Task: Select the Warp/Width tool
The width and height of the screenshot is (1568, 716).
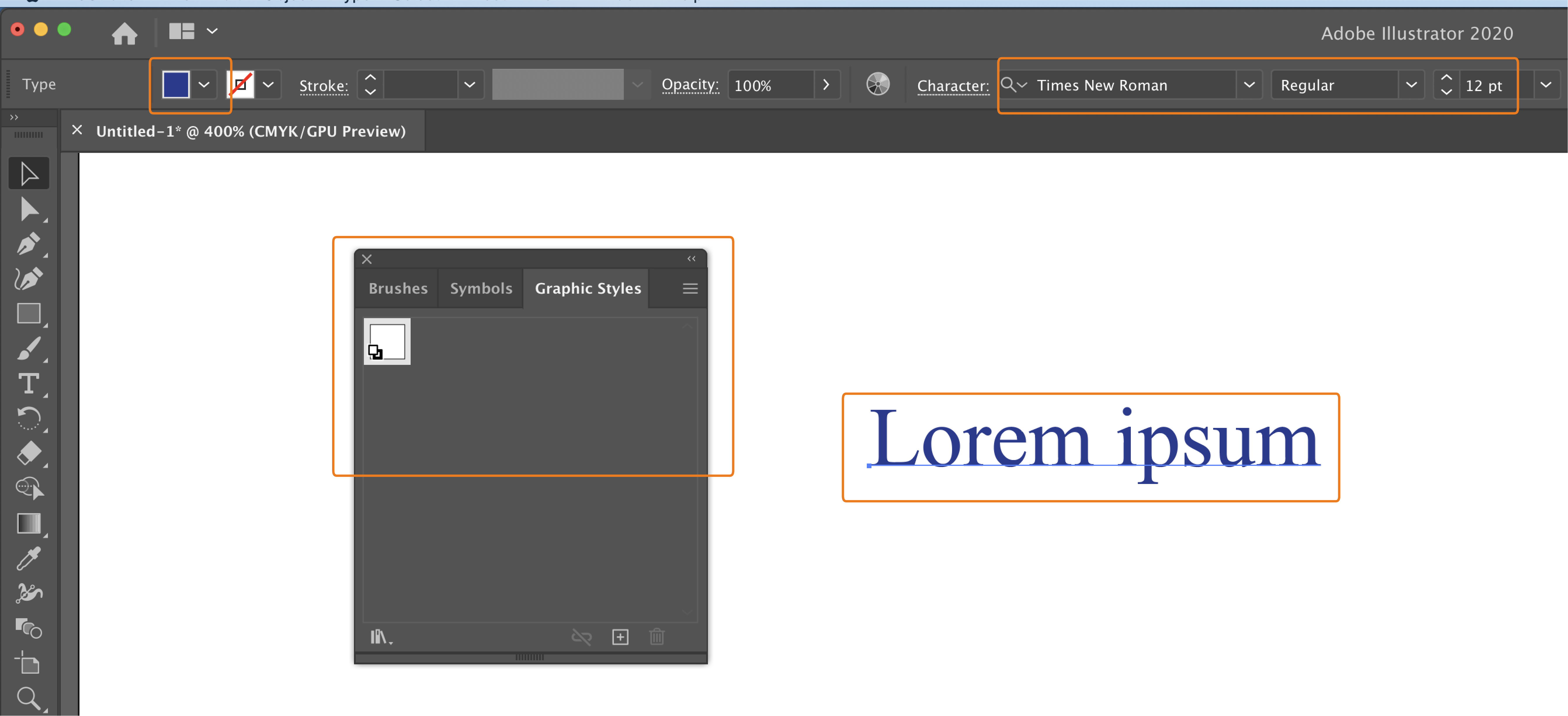Action: click(29, 593)
